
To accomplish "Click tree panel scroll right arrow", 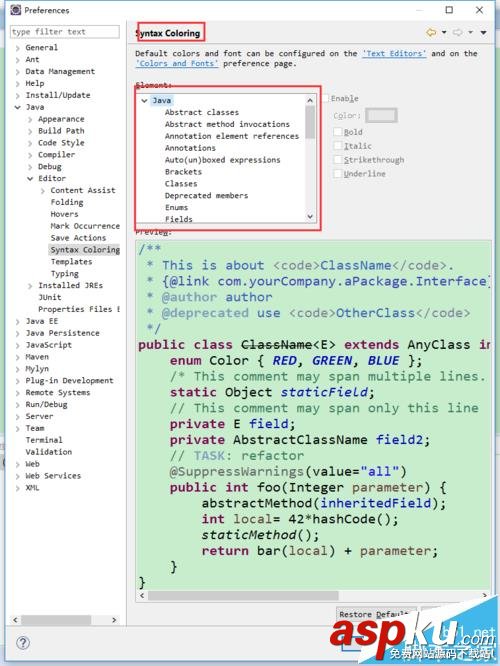I will pos(114,620).
